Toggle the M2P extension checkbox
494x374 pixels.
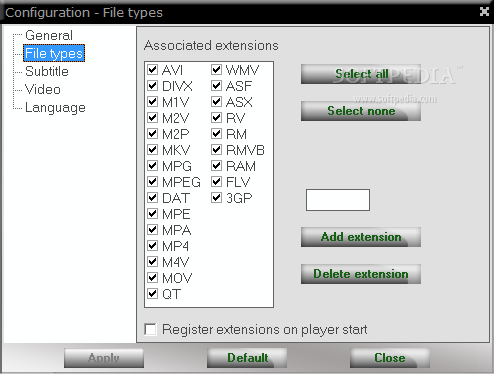[x=153, y=134]
